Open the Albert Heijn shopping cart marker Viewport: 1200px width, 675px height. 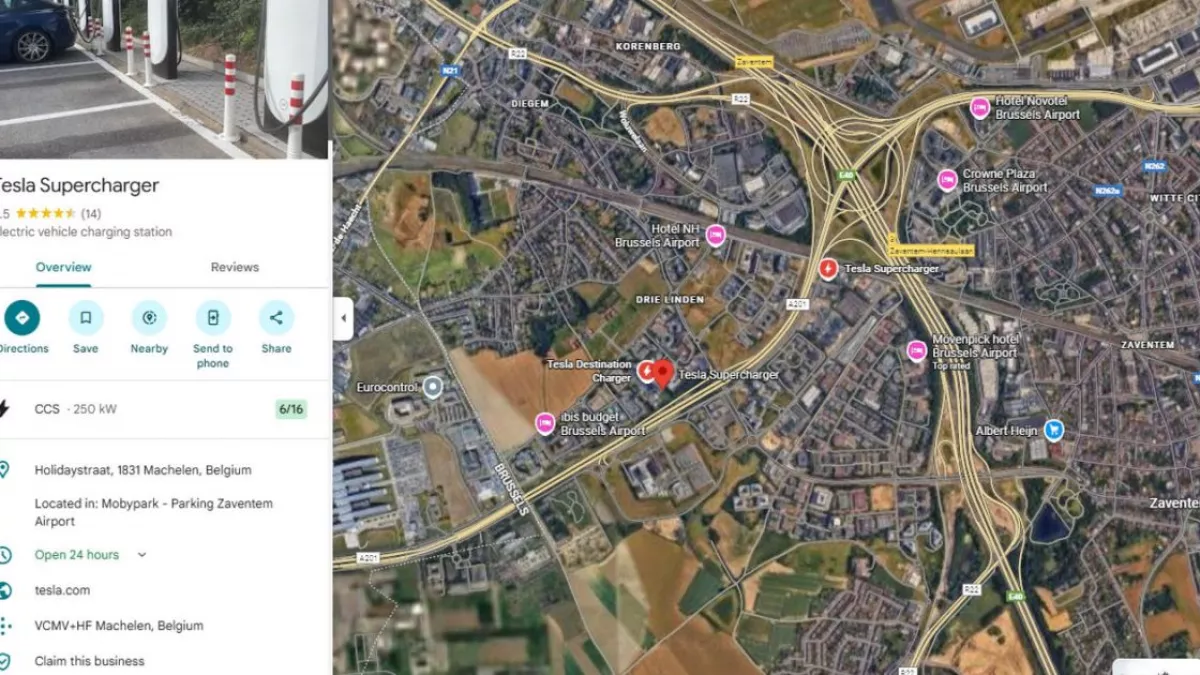tap(1053, 430)
